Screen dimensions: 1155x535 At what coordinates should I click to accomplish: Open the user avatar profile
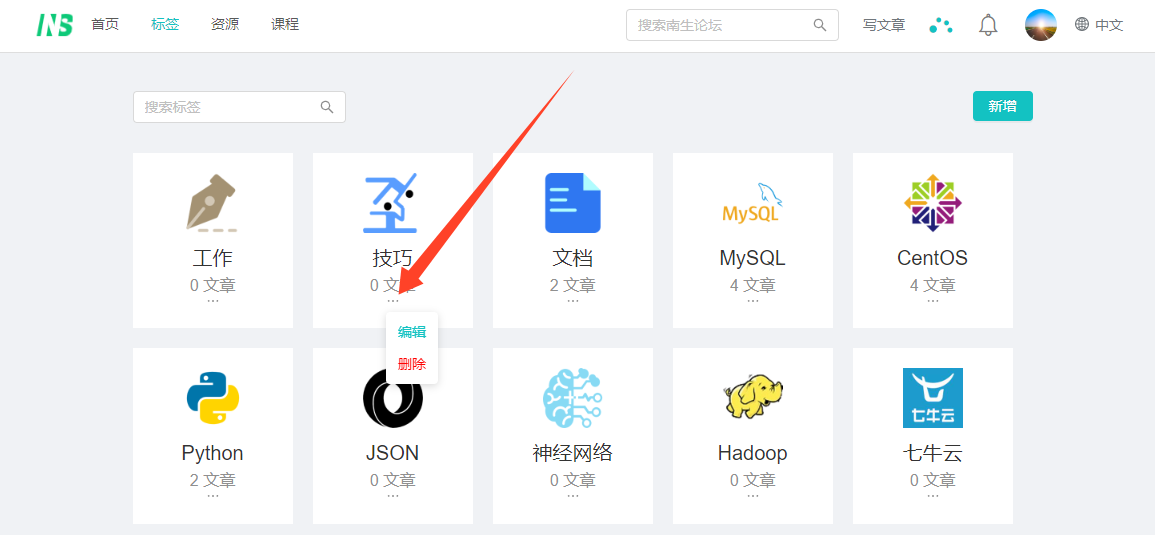[x=1040, y=25]
